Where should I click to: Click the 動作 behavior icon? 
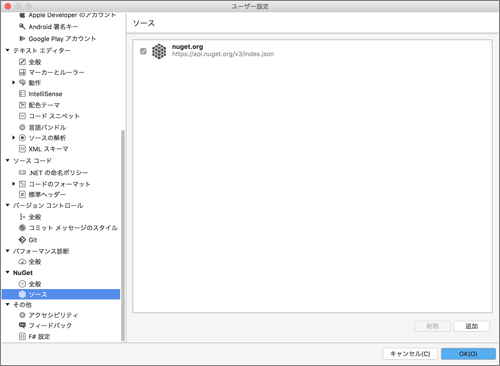22,82
